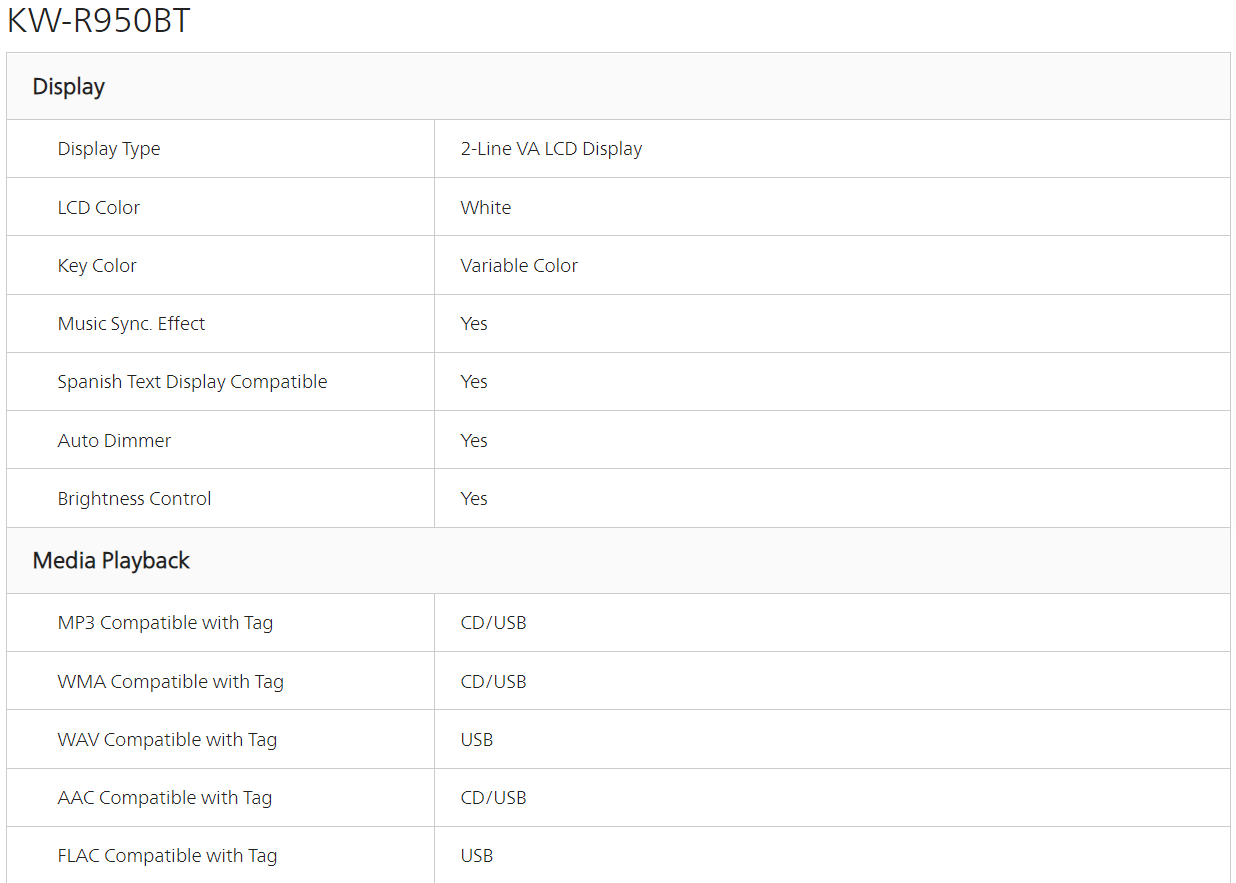This screenshot has width=1236, height=883.
Task: Click WMA Compatible with Tag label
Action: [171, 681]
